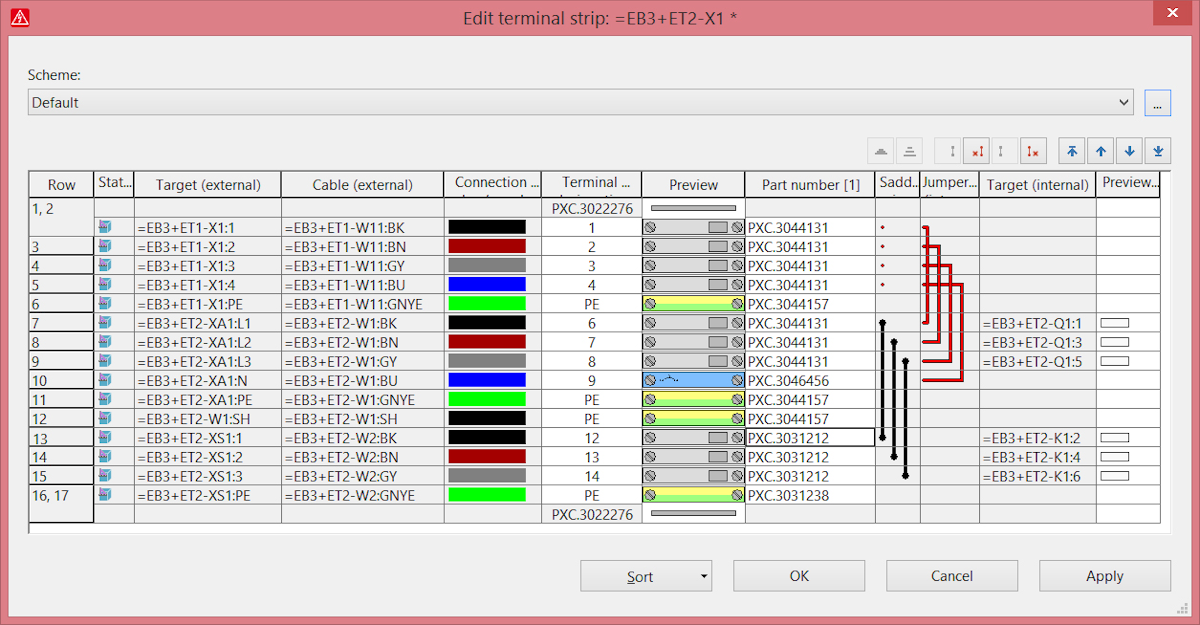Click the move to last position icon
The width and height of the screenshot is (1200, 625).
click(1157, 150)
